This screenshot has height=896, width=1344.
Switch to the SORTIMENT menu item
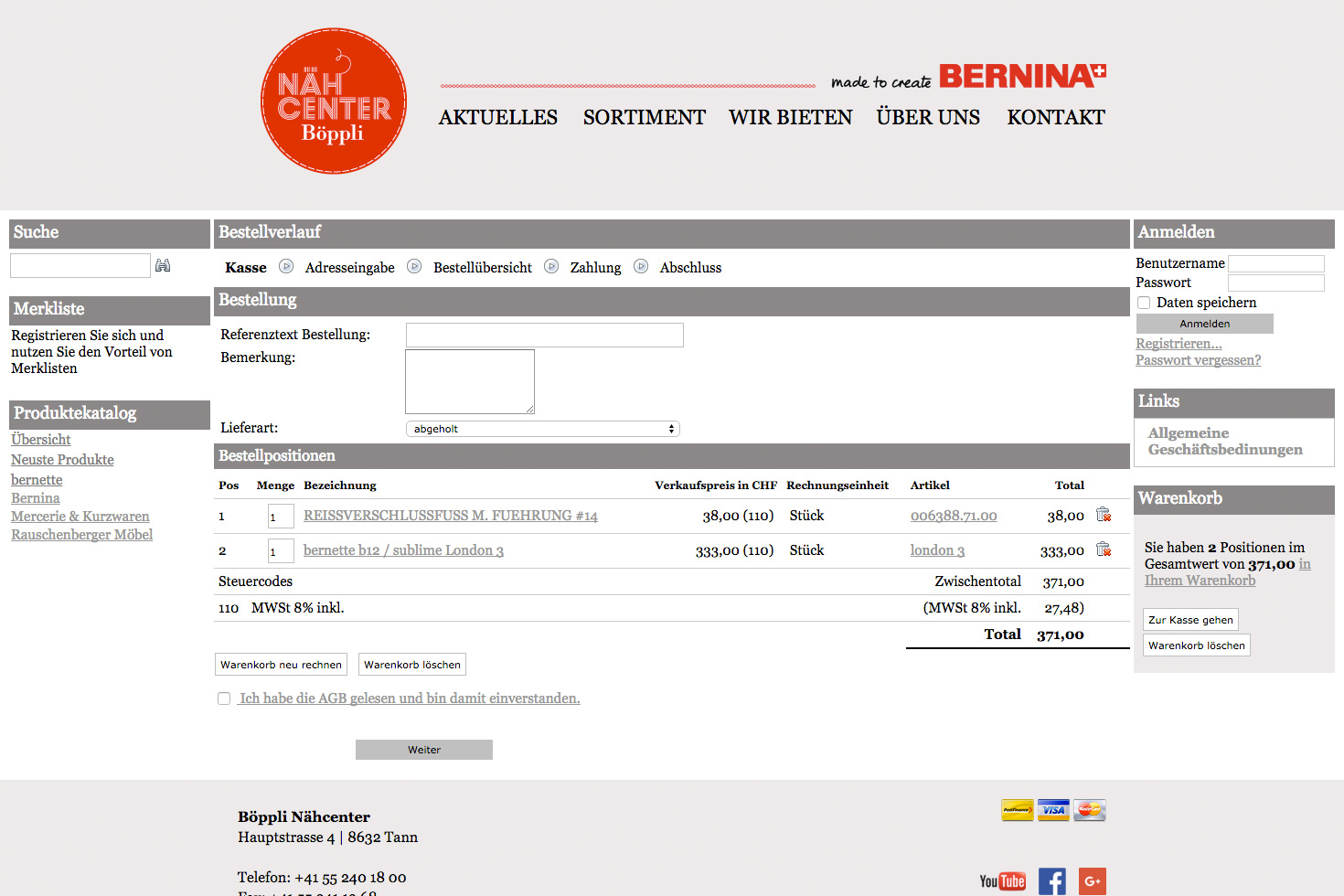tap(644, 117)
